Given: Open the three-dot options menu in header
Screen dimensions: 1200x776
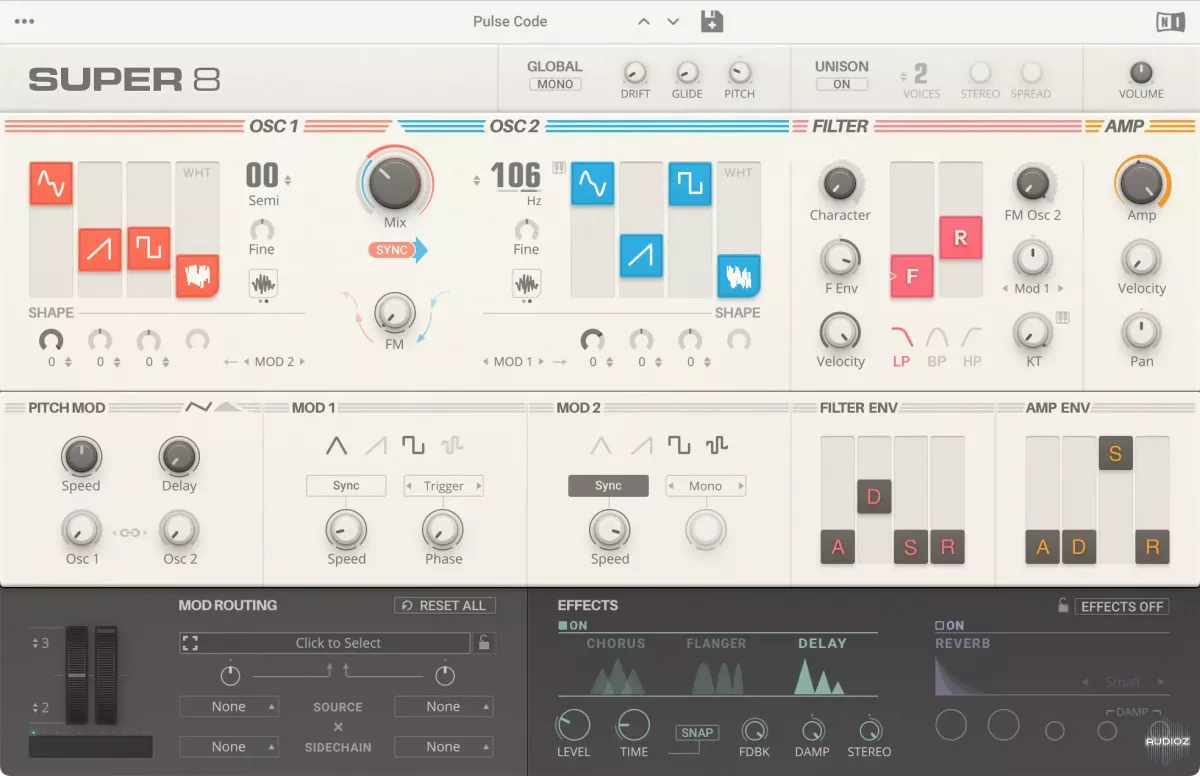Looking at the screenshot, I should point(24,21).
